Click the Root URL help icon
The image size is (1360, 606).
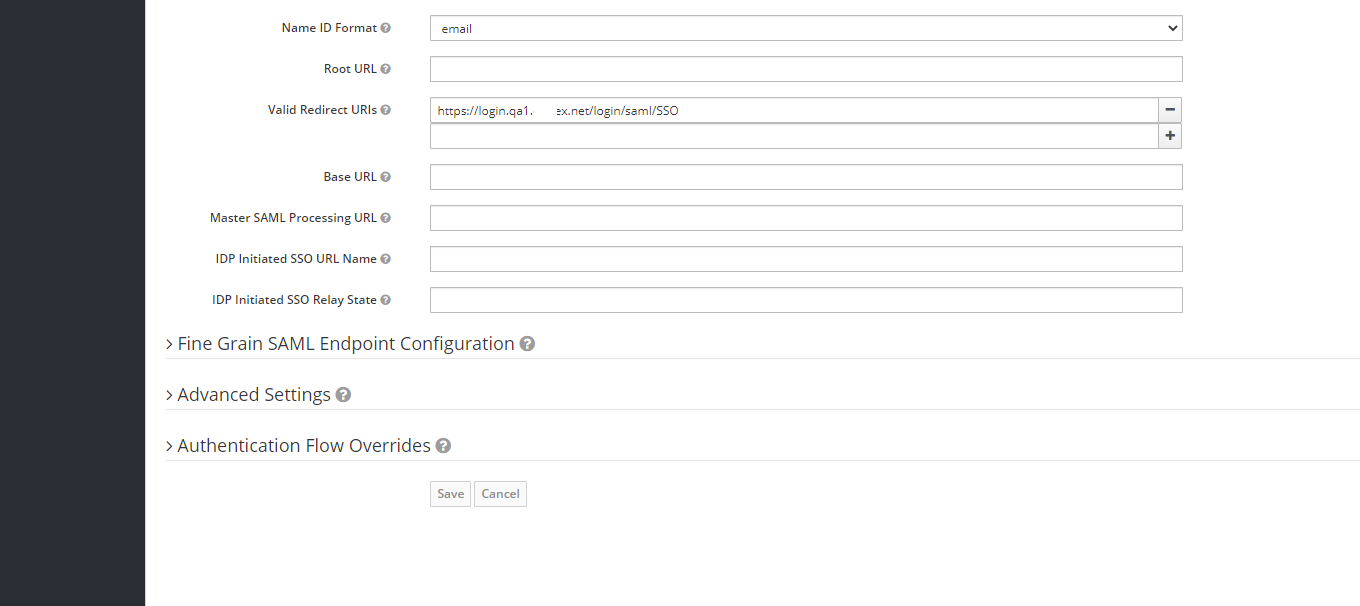pyautogui.click(x=387, y=68)
